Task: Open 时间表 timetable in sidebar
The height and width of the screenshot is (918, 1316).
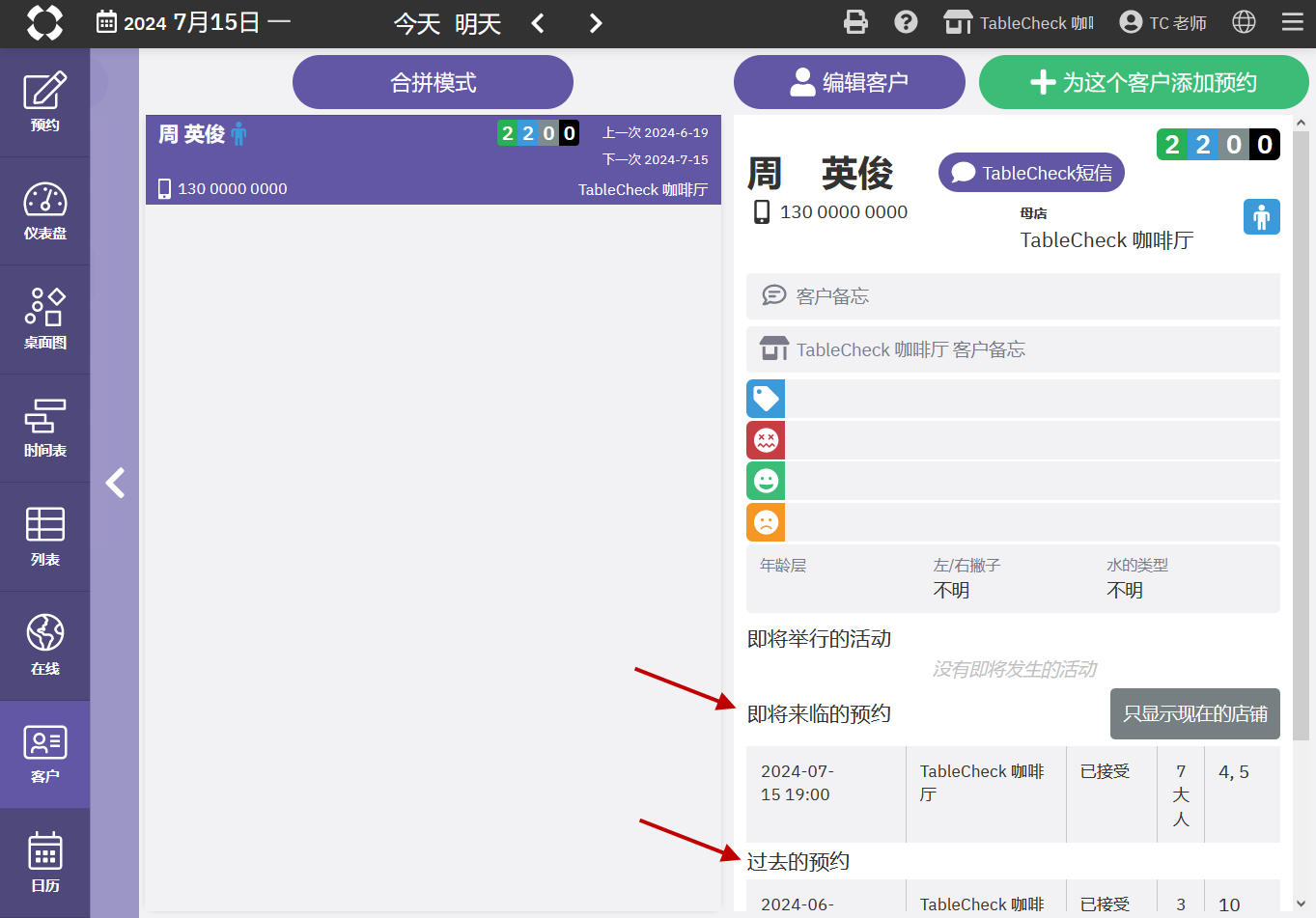Action: (44, 429)
